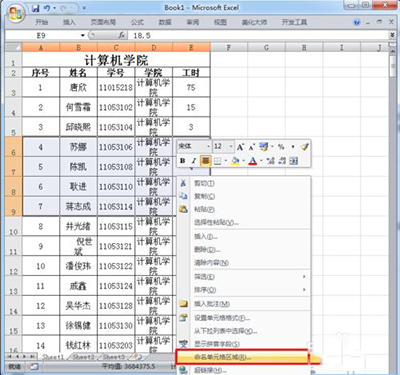Increase decimal places in mini toolbar

pos(271,161)
